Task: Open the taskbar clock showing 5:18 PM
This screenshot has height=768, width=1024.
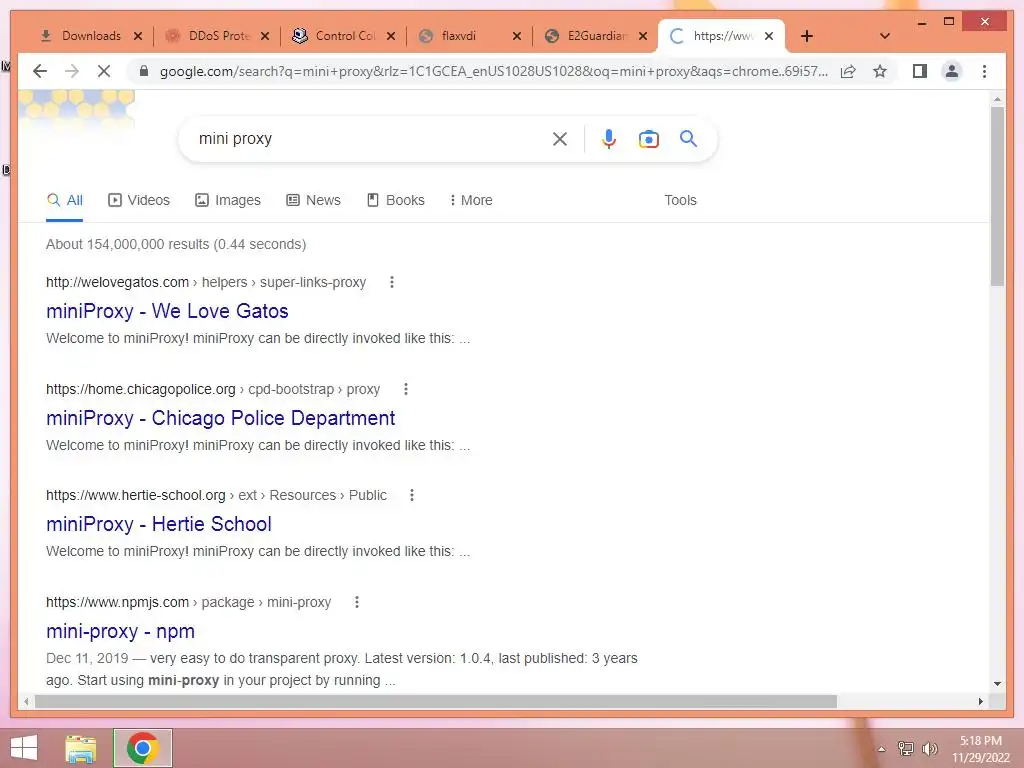Action: [980, 749]
